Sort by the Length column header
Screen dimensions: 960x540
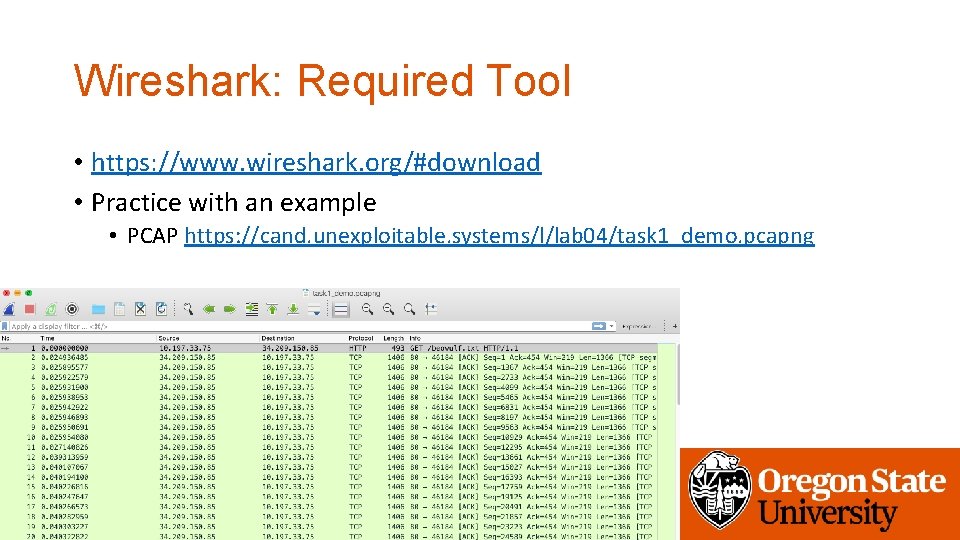coord(394,338)
